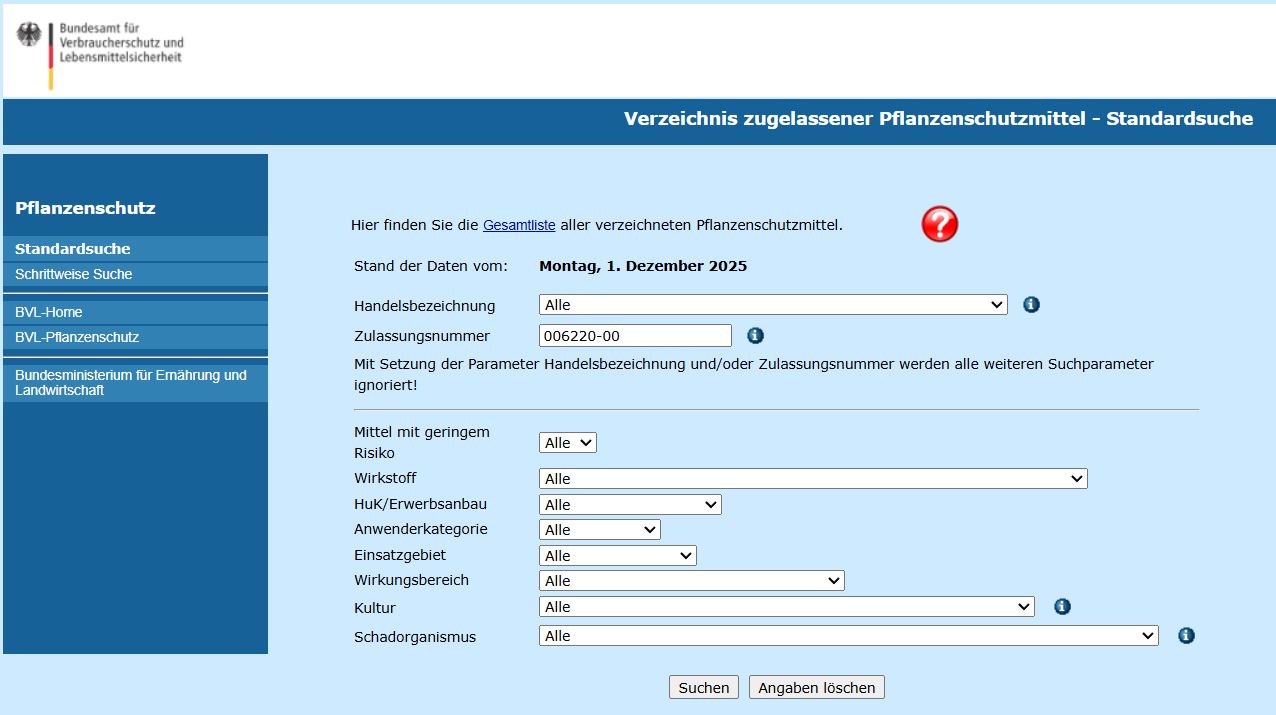
Task: Open the info icon beside Kultur
Action: click(x=1062, y=606)
